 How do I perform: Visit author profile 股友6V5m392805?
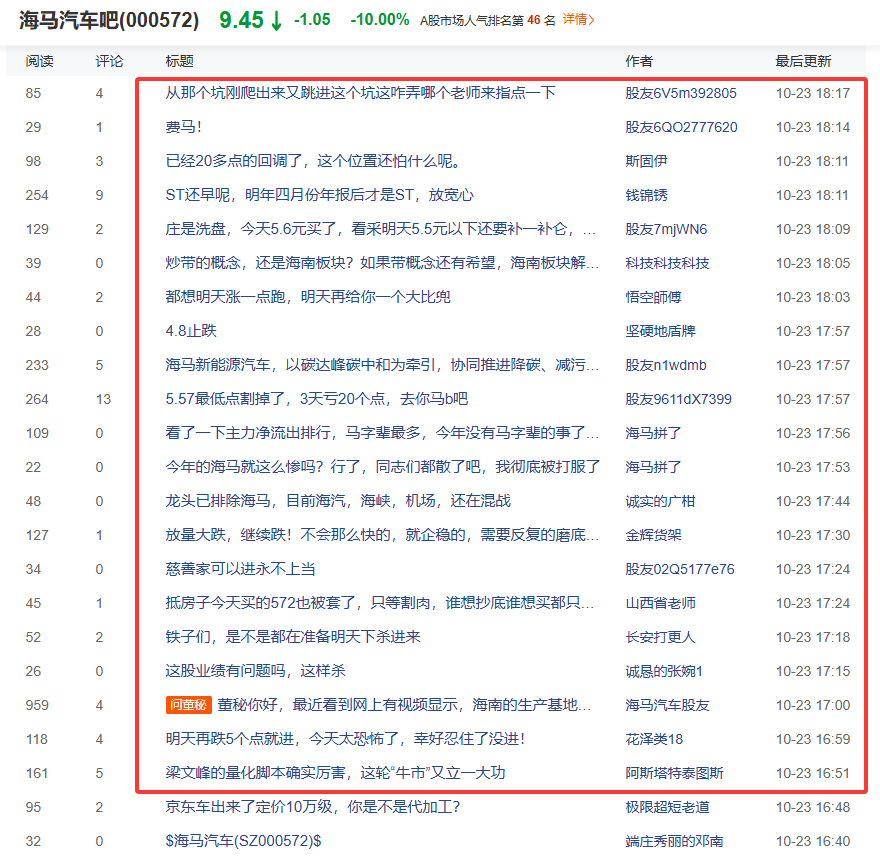point(681,93)
